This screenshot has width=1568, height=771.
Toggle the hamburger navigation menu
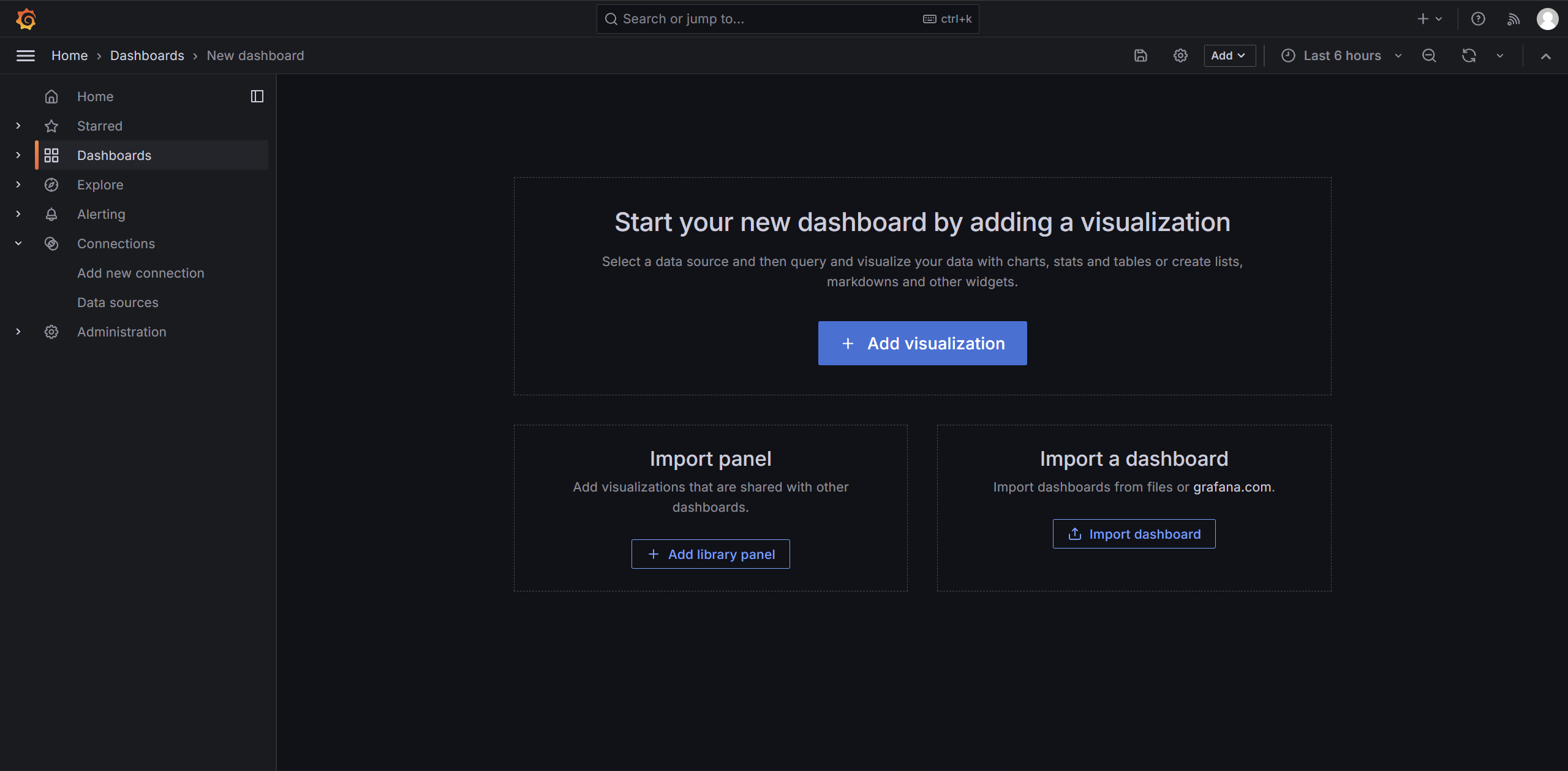point(25,56)
